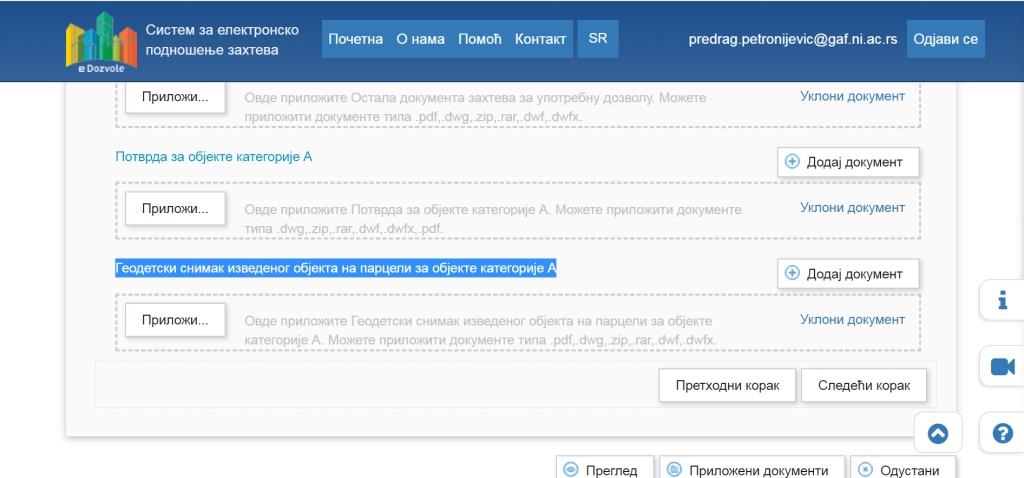Viewport: 1024px width, 478px height.
Task: Add document for Потврда за објекте категорије А
Action: pos(847,162)
